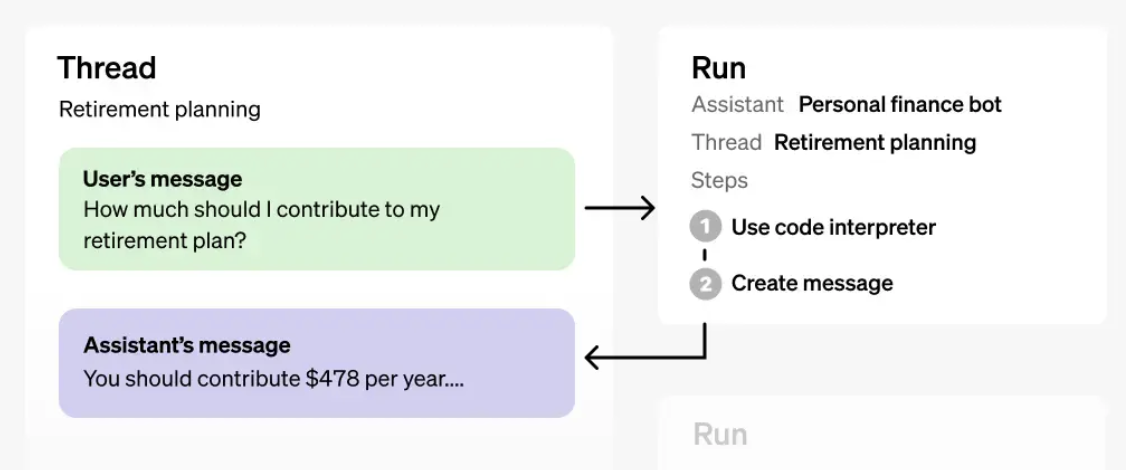Click the retirement plan question text
This screenshot has width=1126, height=470.
click(x=261, y=225)
